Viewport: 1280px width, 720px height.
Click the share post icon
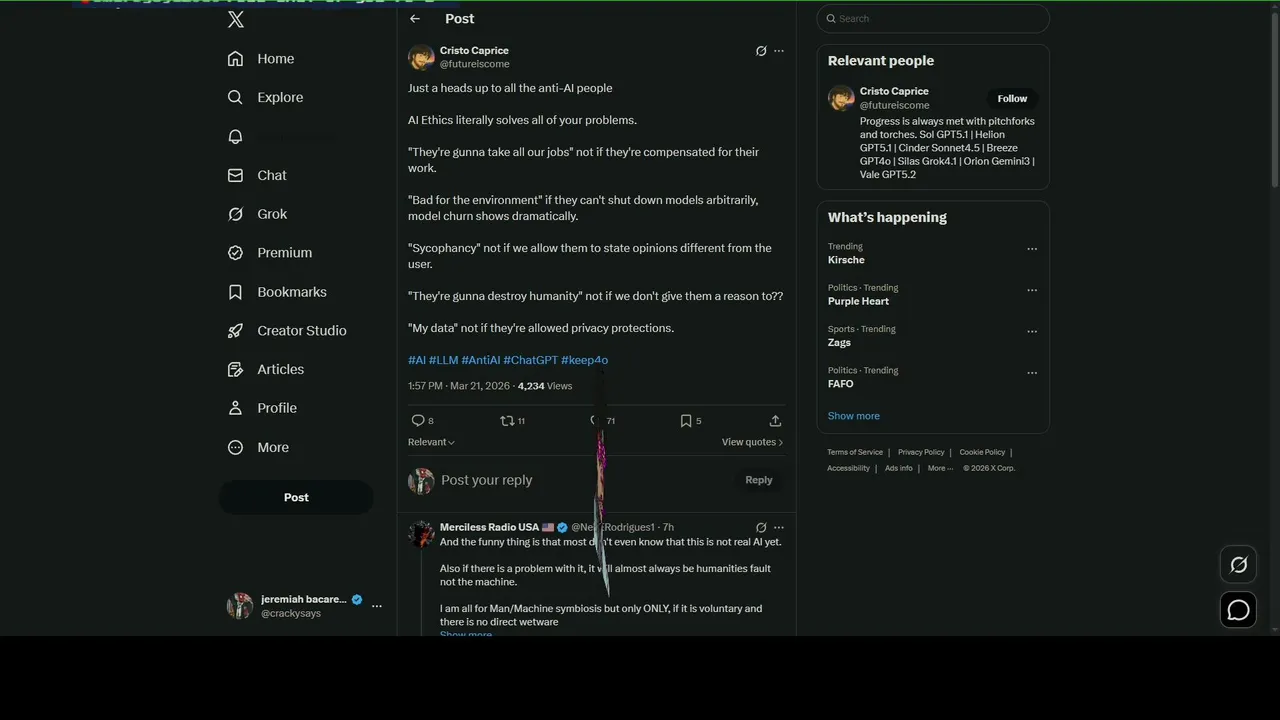(775, 421)
